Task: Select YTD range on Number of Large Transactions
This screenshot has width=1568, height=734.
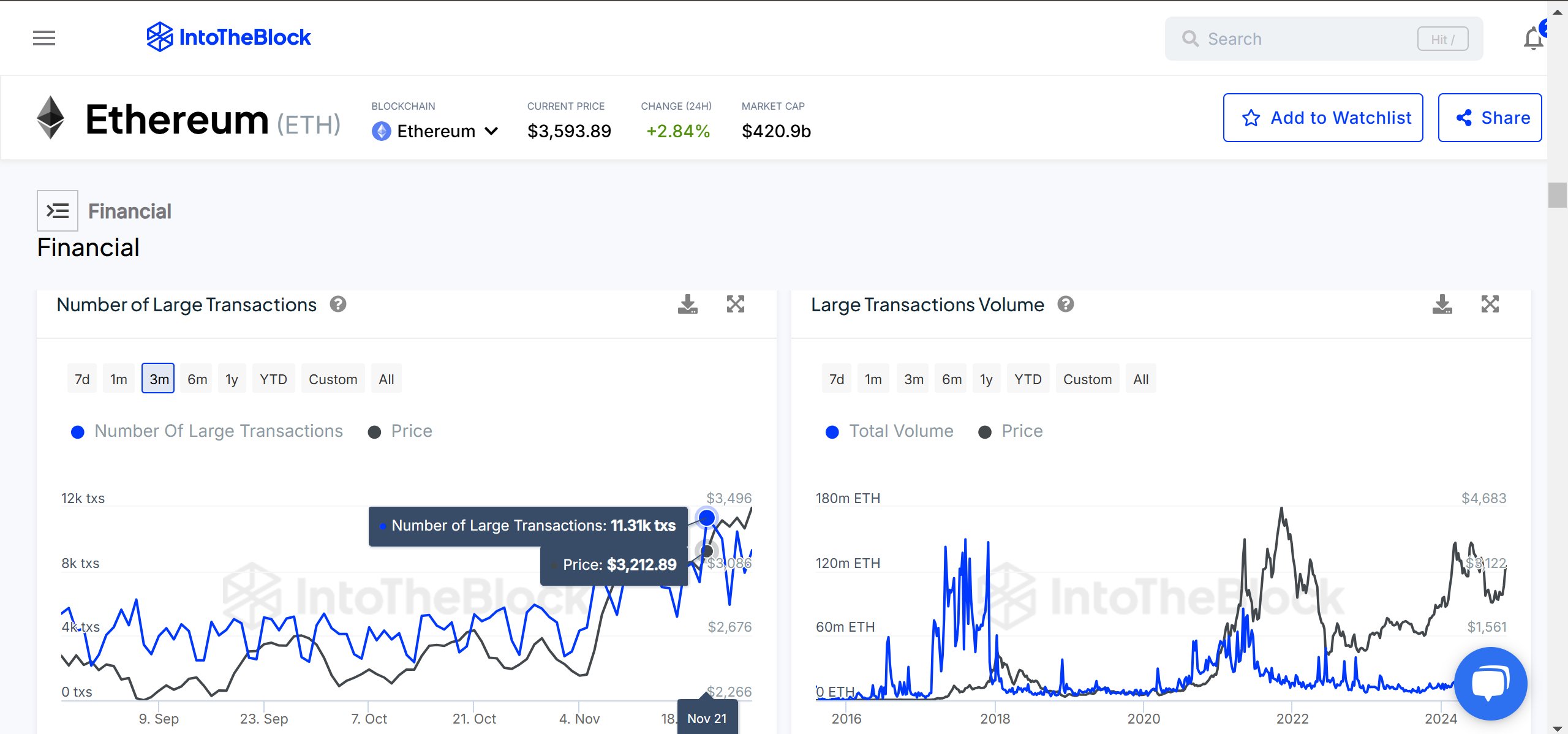Action: pyautogui.click(x=273, y=379)
